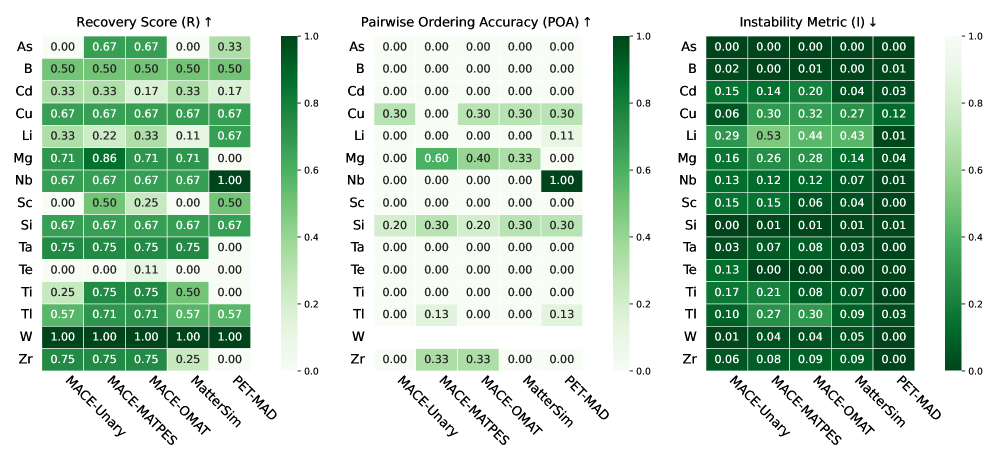
Task: Select the 1.00 cell in Pairwise Ordering Accuracy heatmap
Action: pyautogui.click(x=562, y=180)
